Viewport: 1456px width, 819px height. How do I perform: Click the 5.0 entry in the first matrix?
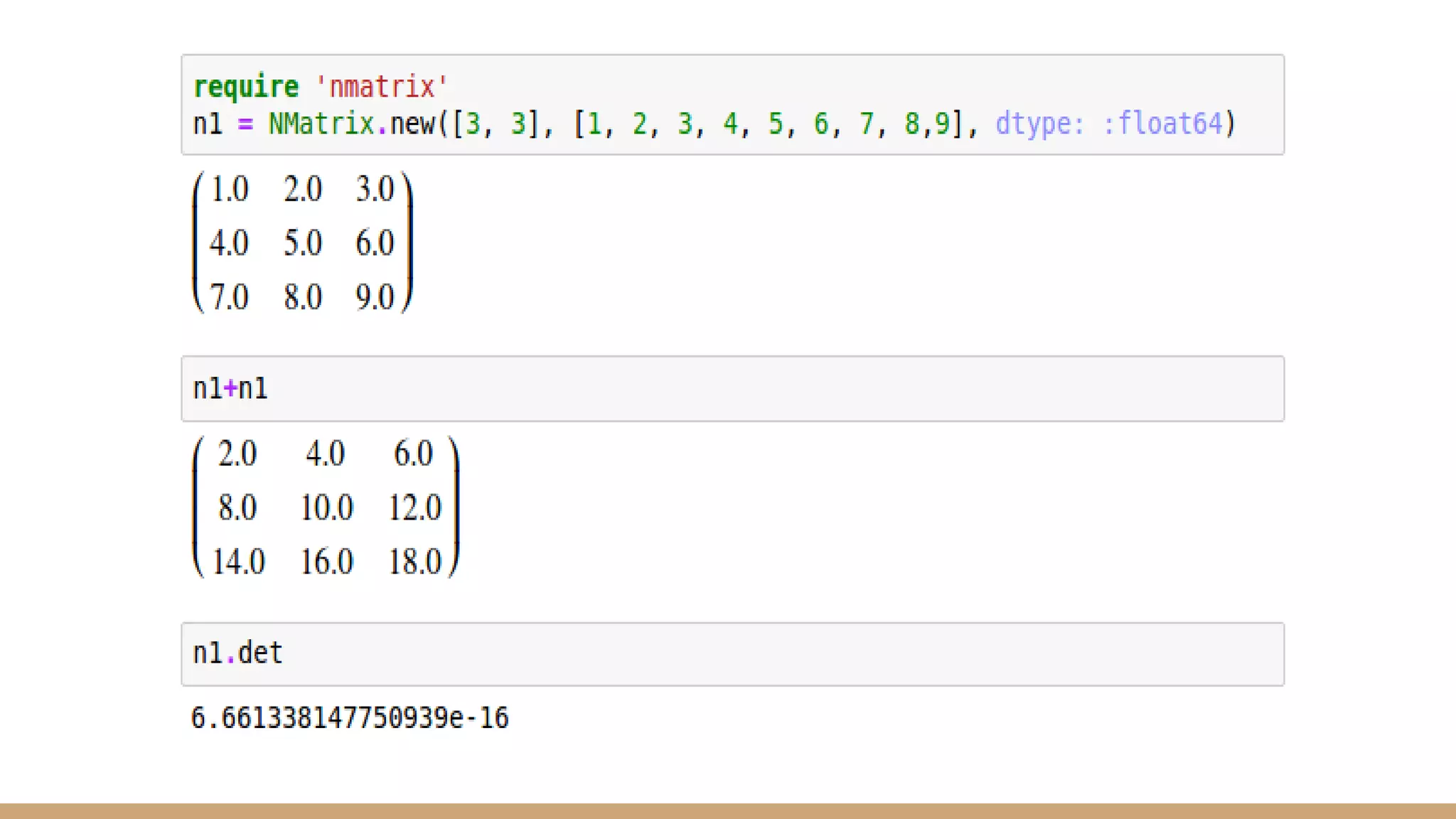[x=303, y=243]
